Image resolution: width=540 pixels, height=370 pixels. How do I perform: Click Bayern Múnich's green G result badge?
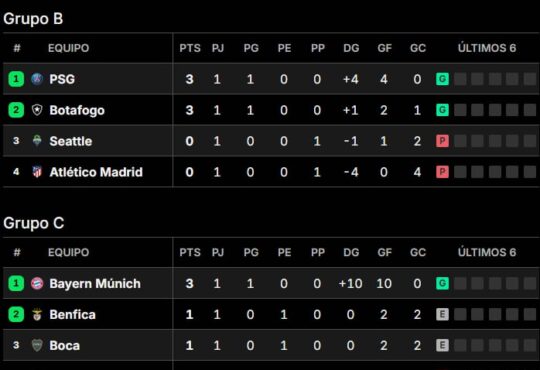tap(442, 284)
